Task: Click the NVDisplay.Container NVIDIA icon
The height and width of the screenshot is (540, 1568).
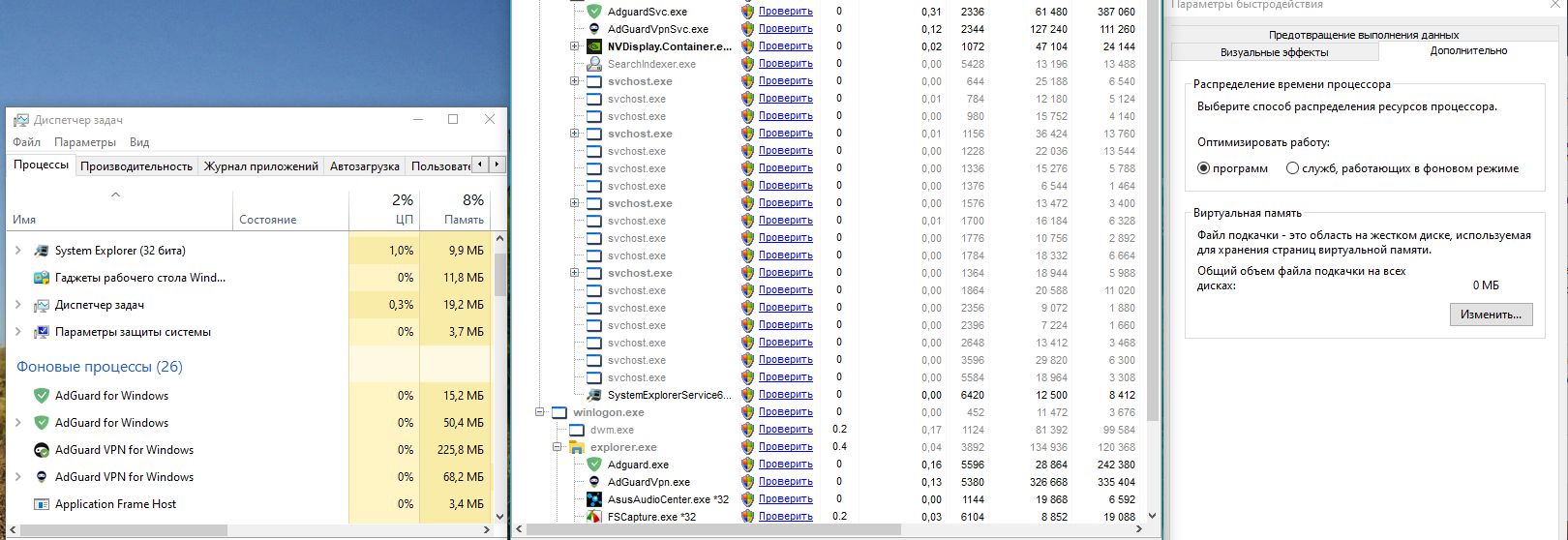Action: click(594, 46)
